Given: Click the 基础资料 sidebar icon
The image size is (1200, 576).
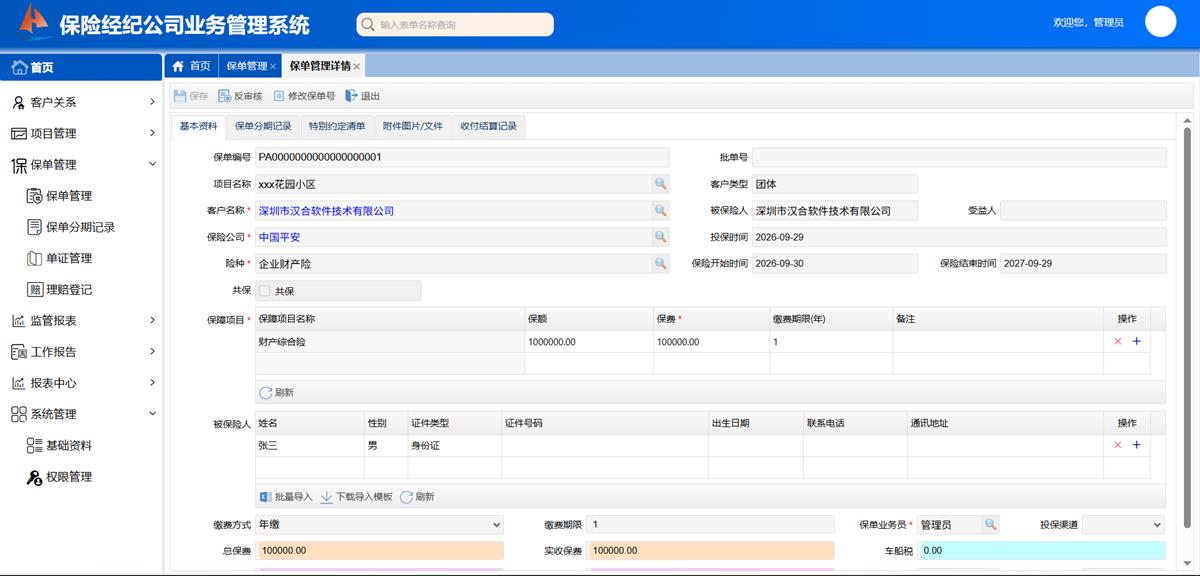Looking at the screenshot, I should [34, 446].
